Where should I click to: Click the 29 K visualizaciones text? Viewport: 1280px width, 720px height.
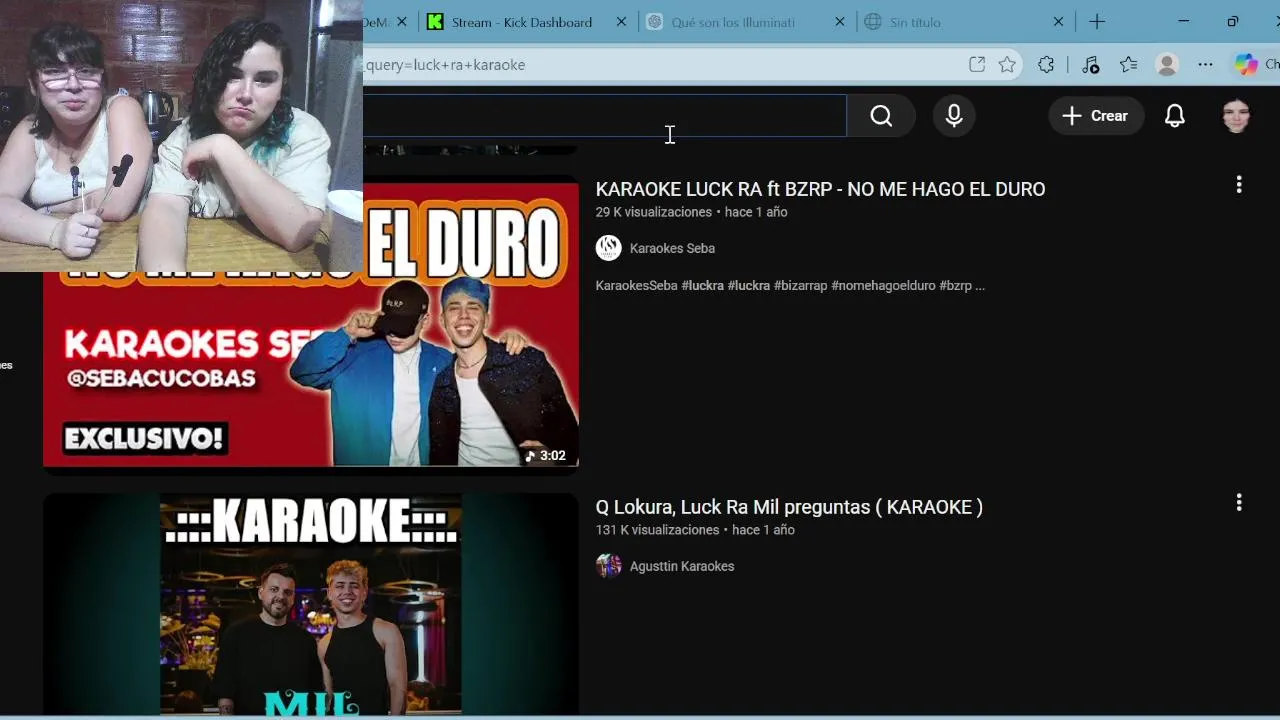point(654,212)
